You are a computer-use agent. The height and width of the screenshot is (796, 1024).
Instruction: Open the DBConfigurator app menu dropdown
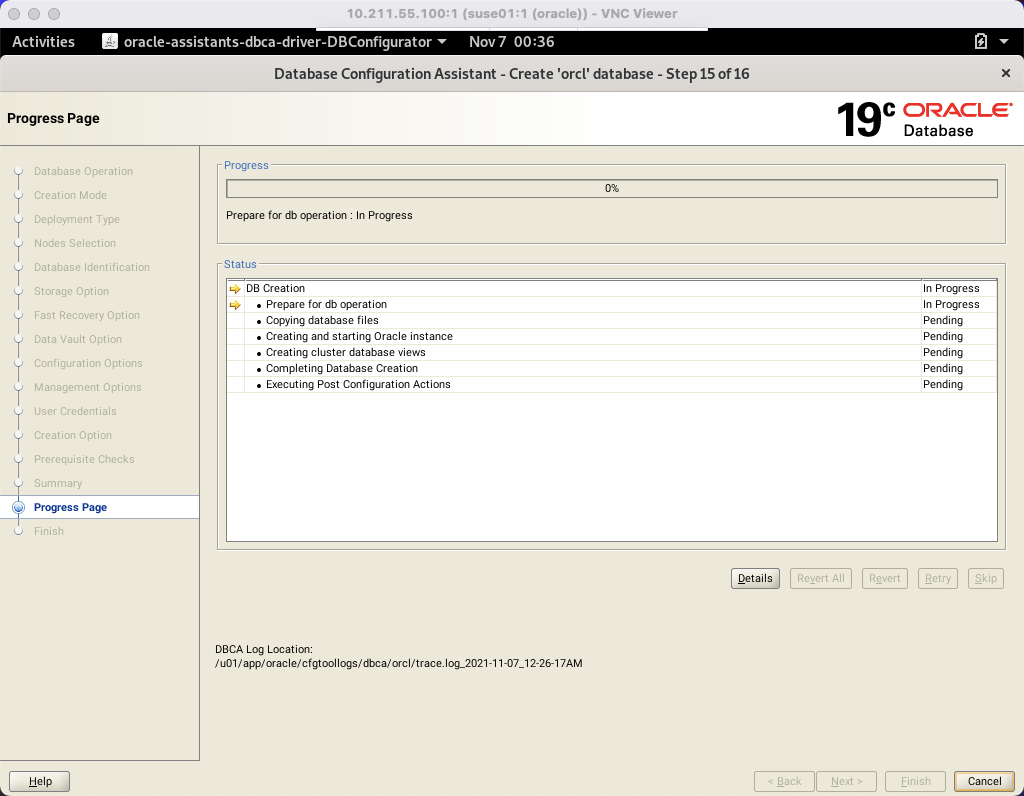(285, 42)
